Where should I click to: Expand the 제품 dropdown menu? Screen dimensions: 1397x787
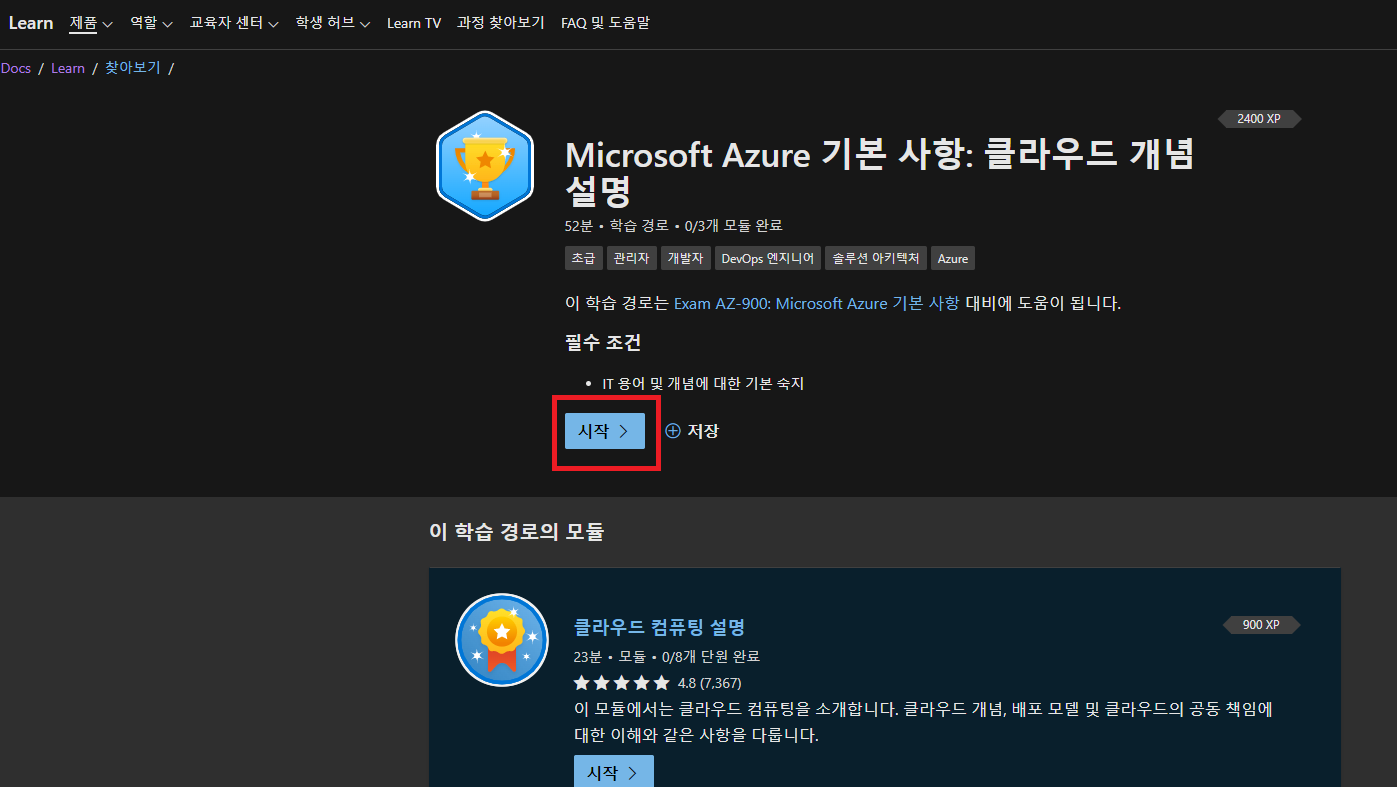click(x=91, y=22)
